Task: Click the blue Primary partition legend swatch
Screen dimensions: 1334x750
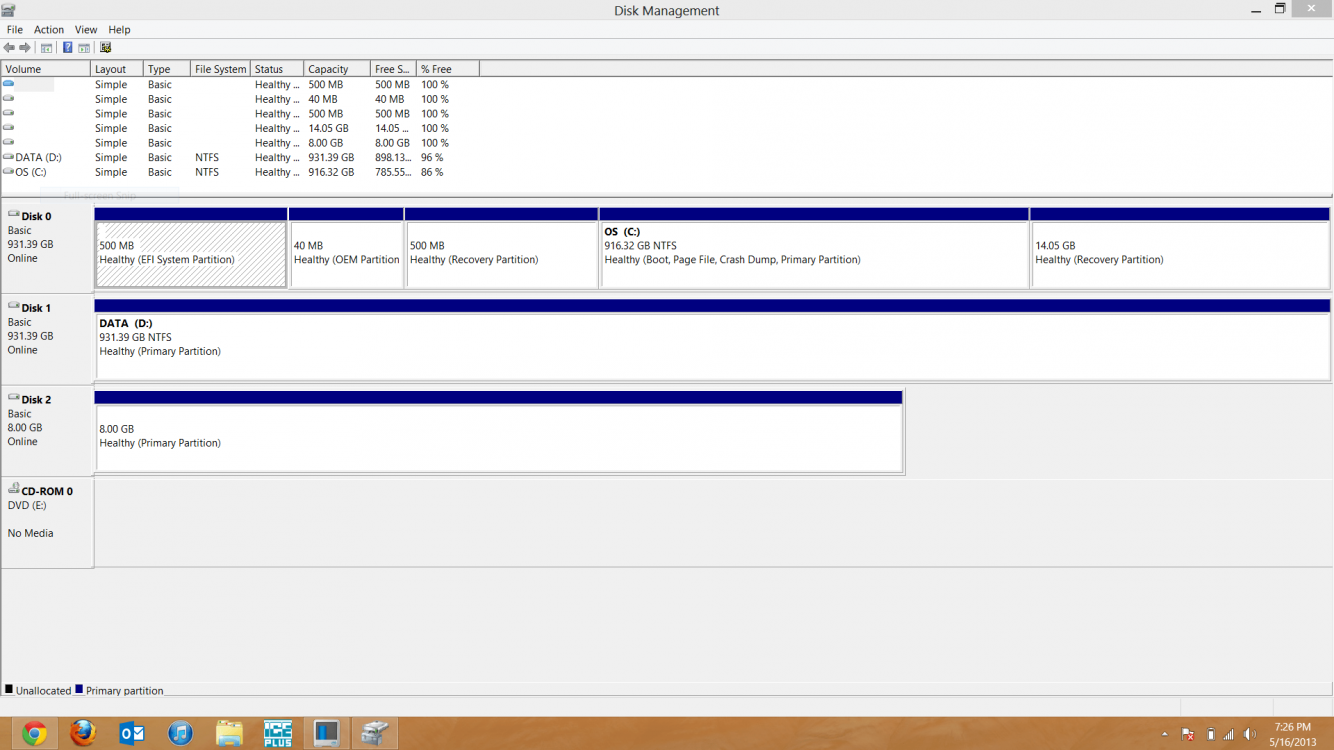Action: pyautogui.click(x=79, y=689)
